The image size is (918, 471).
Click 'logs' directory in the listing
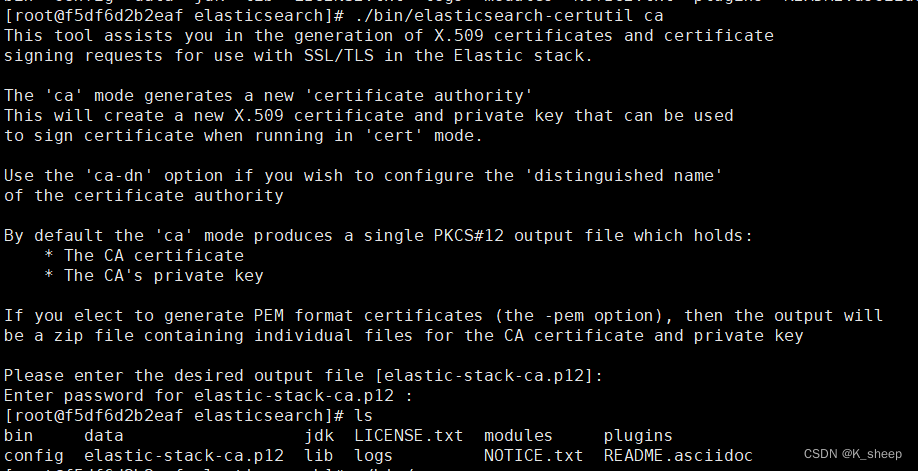tap(374, 456)
